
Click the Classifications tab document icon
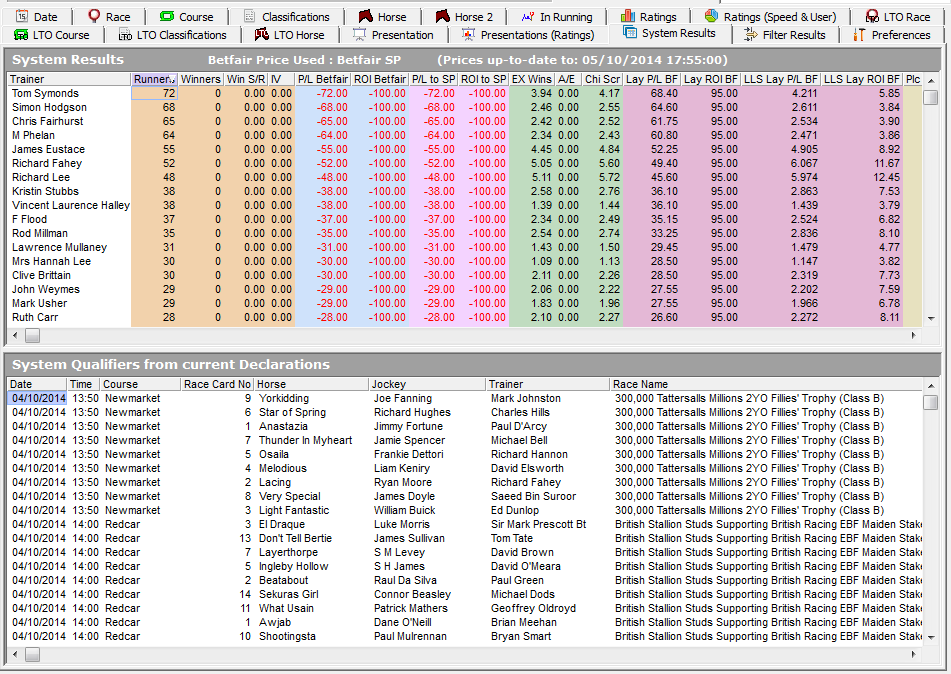(249, 16)
